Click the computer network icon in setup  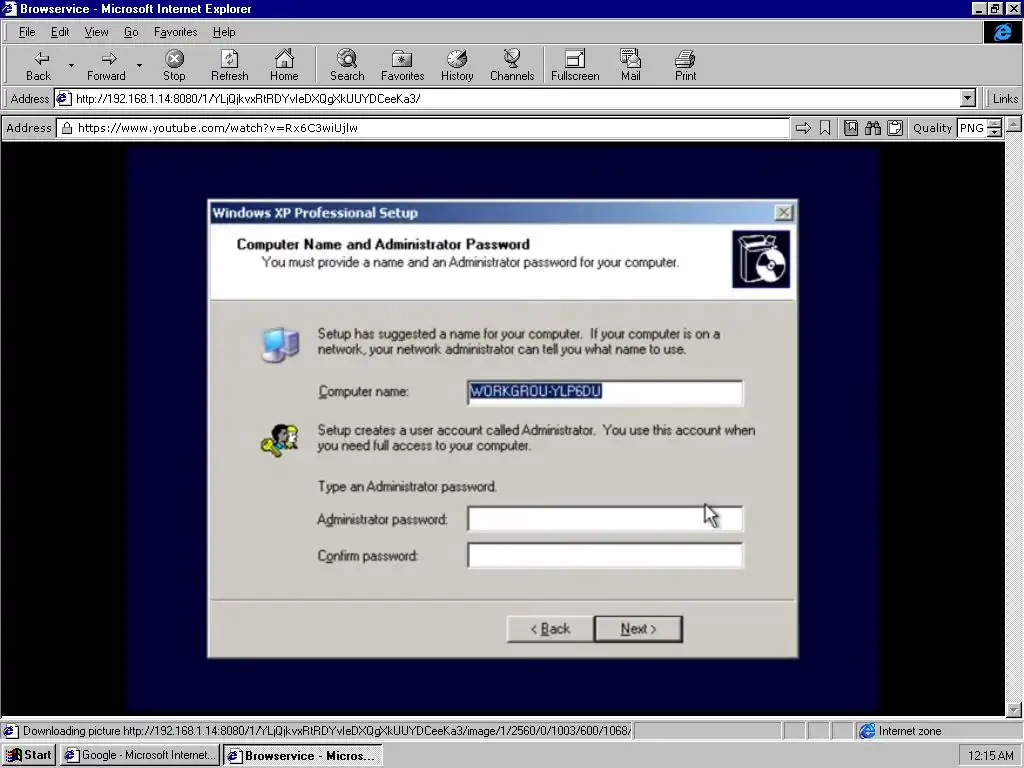coord(281,344)
